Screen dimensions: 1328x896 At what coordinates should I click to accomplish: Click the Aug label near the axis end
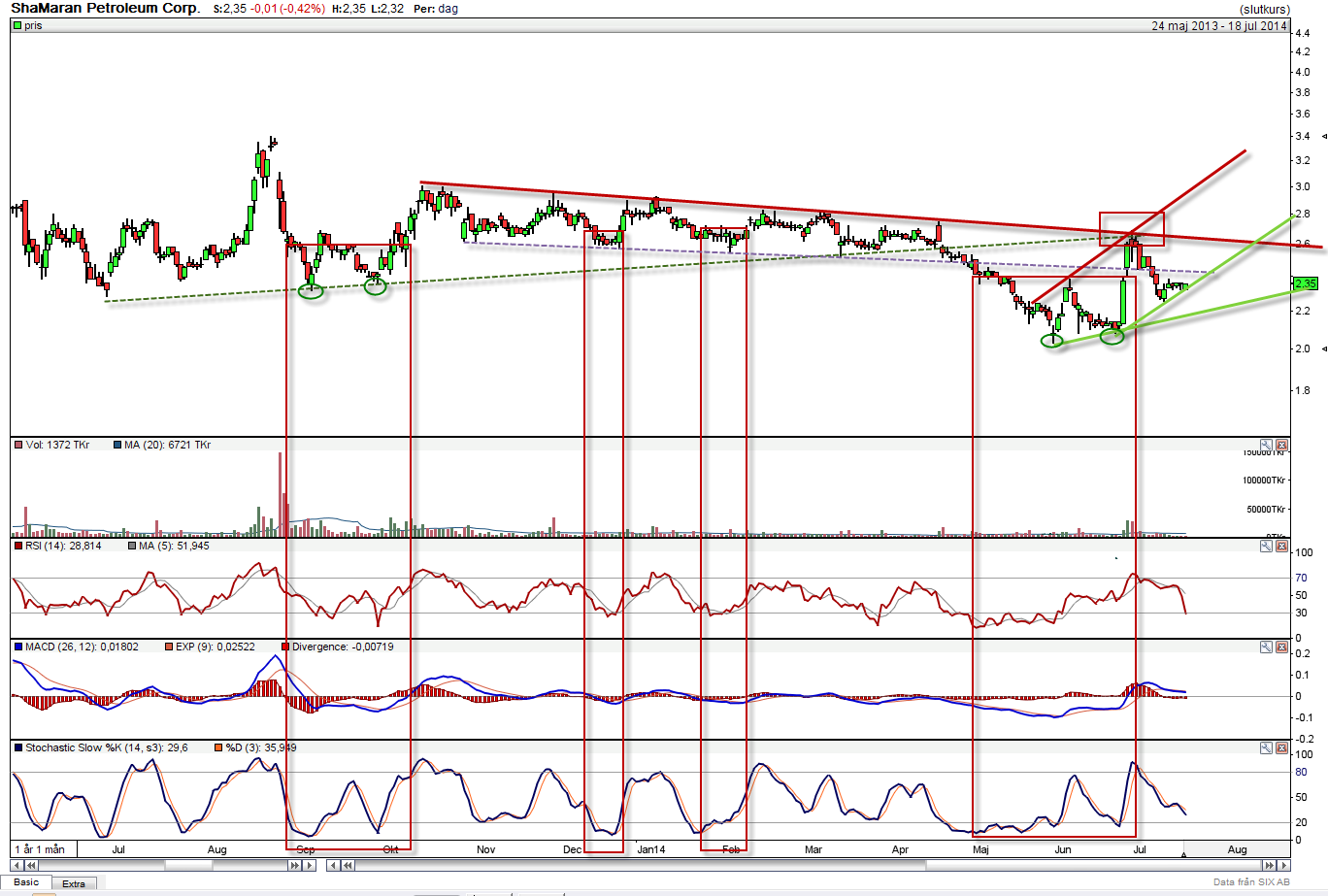[x=1237, y=849]
